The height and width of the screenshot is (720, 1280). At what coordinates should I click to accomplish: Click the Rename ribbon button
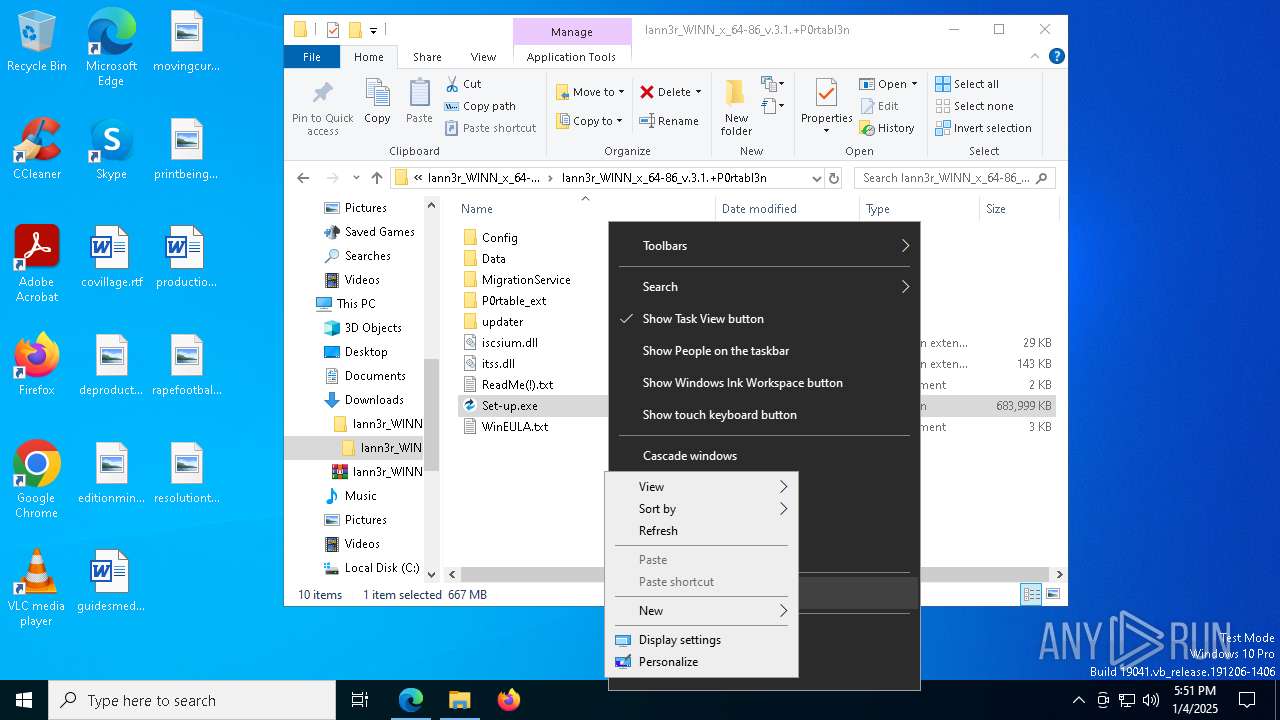coord(669,121)
